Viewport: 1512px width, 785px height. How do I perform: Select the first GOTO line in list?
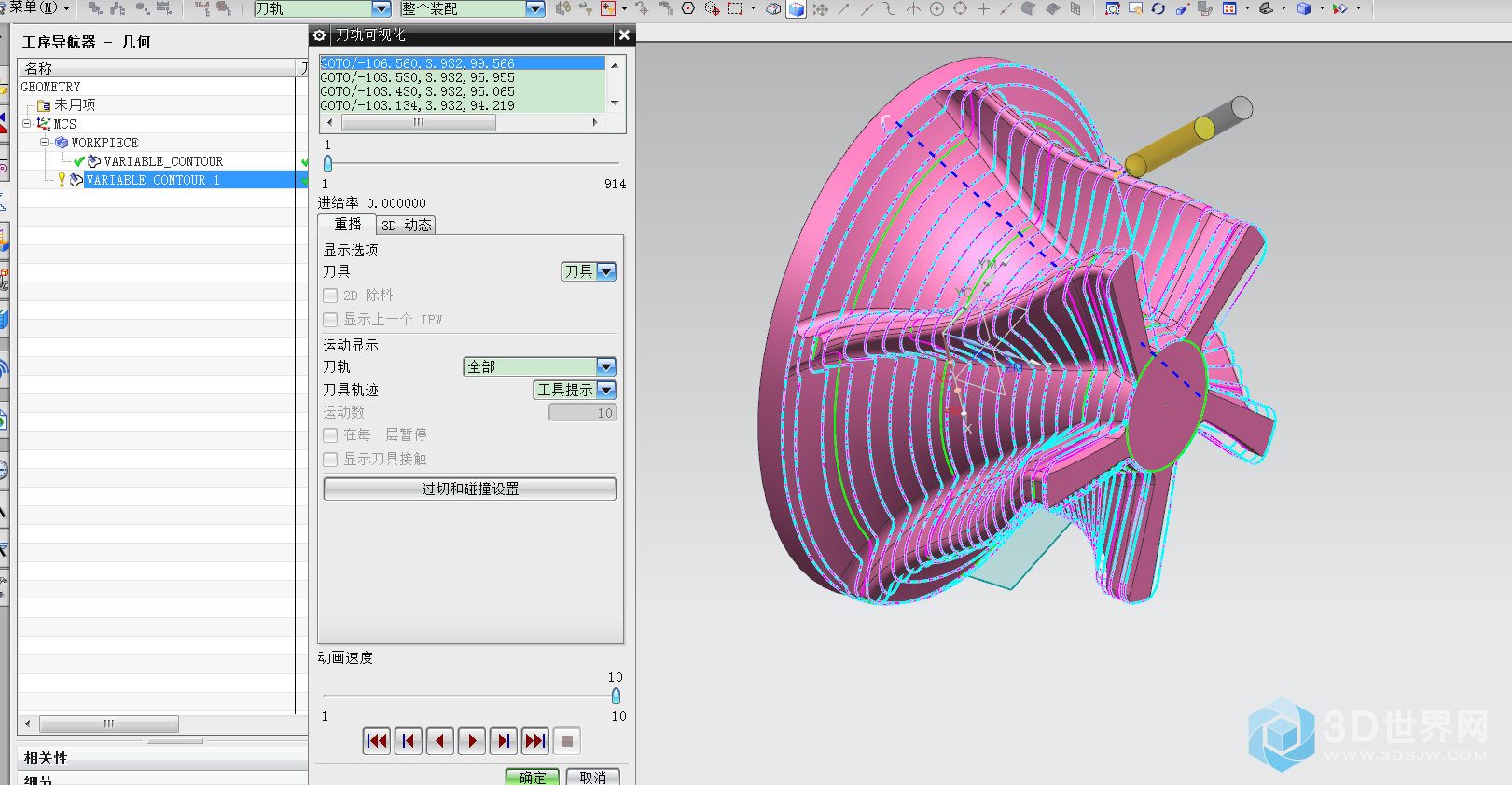point(462,63)
